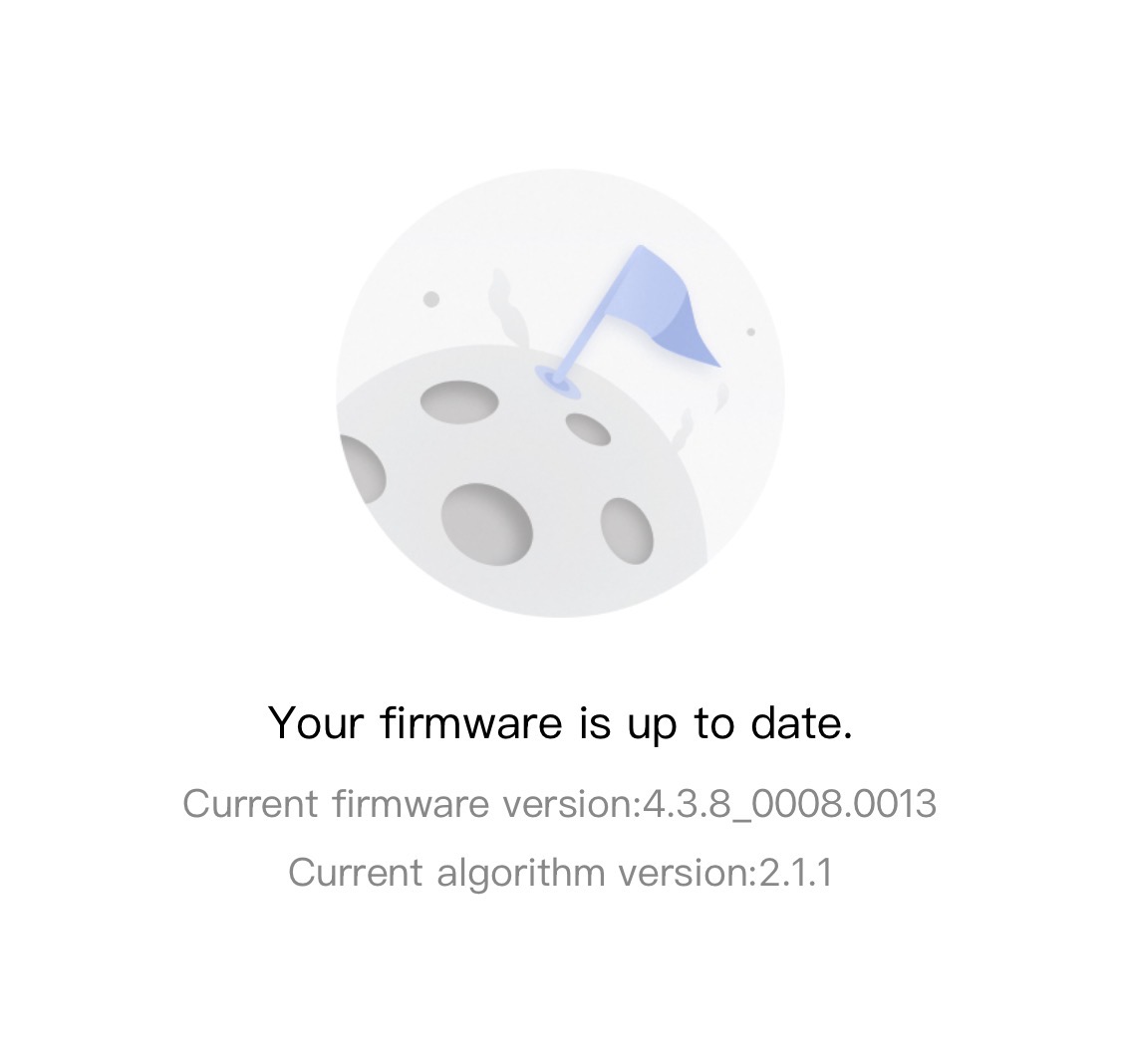Click the wavy wisp beside the larger gray dot
The image size is (1121, 1064).
pyautogui.click(x=501, y=304)
